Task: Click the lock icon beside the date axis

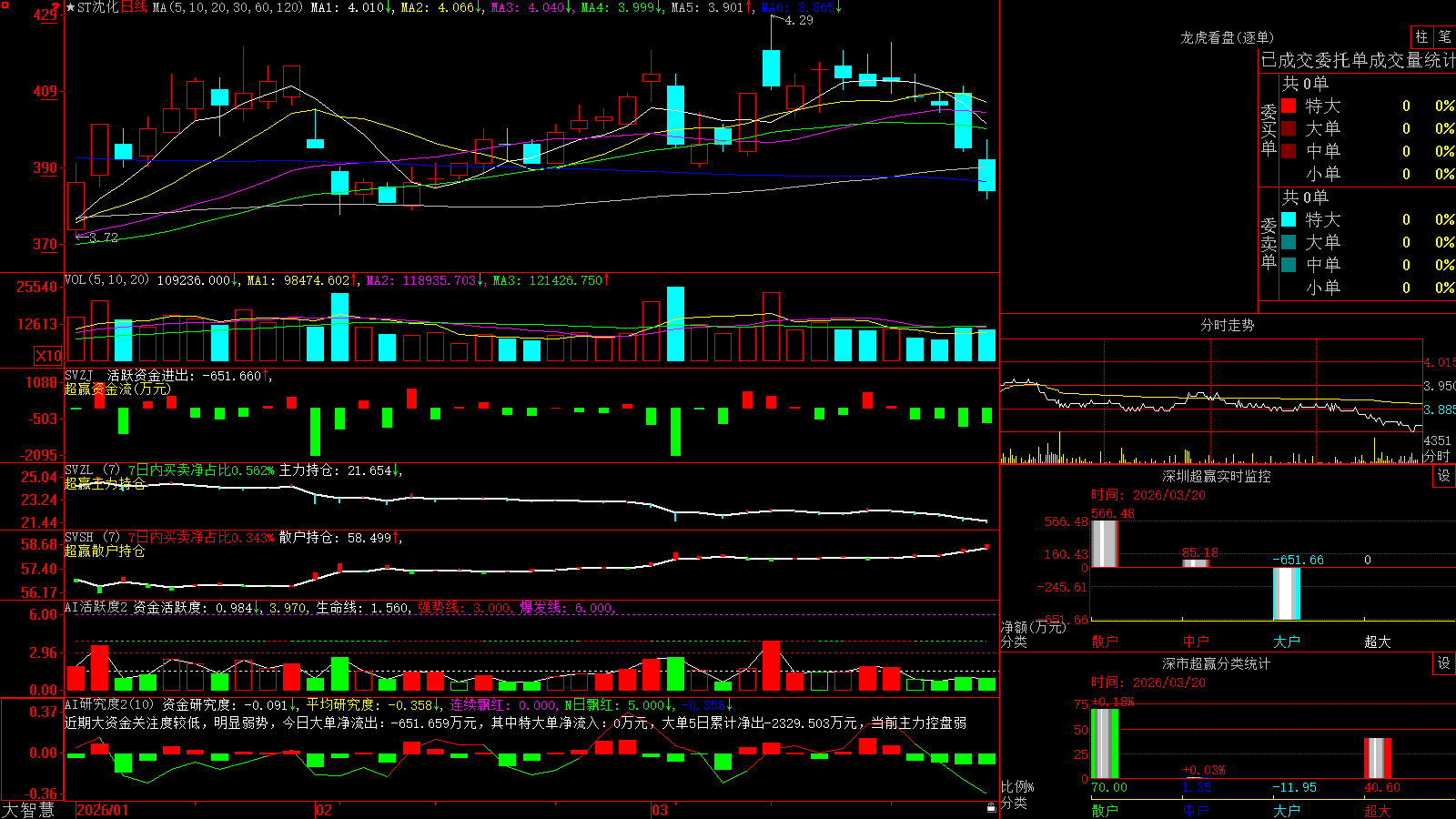Action: (x=991, y=808)
